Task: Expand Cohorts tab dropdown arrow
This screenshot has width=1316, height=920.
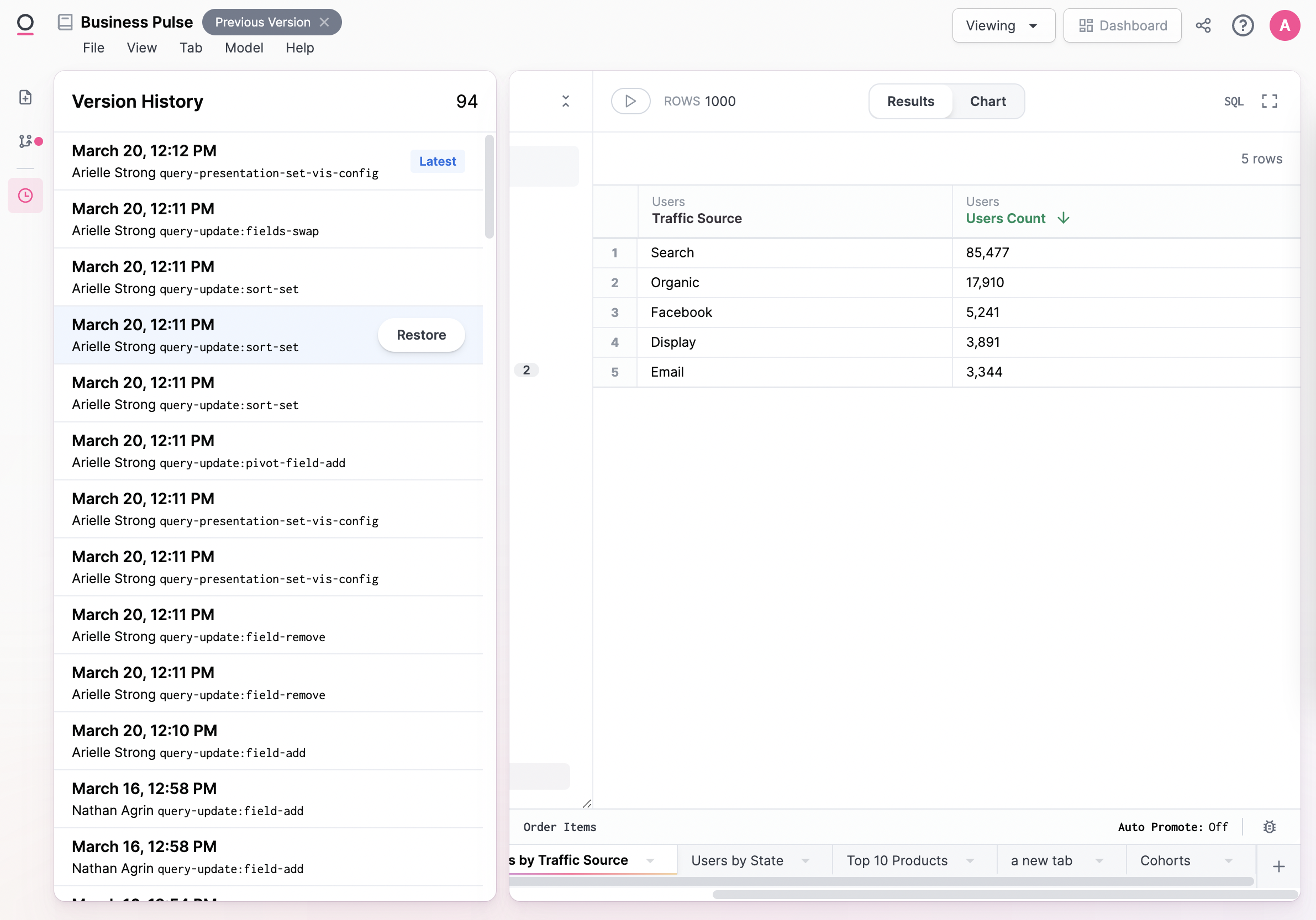Action: 1228,860
